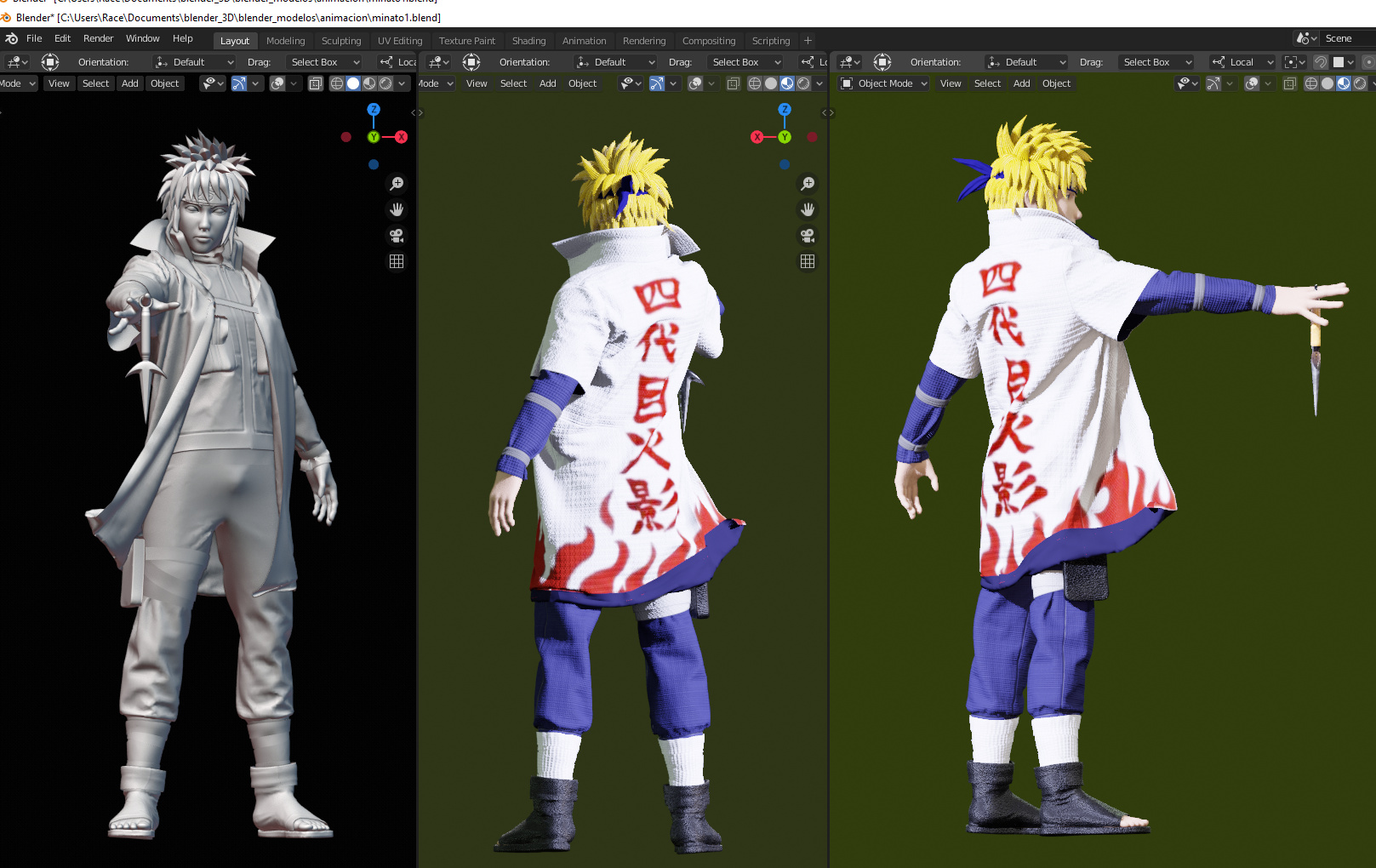Screen dimensions: 1376x868
Task: Toggle gizmo display in left viewport
Action: tap(239, 83)
